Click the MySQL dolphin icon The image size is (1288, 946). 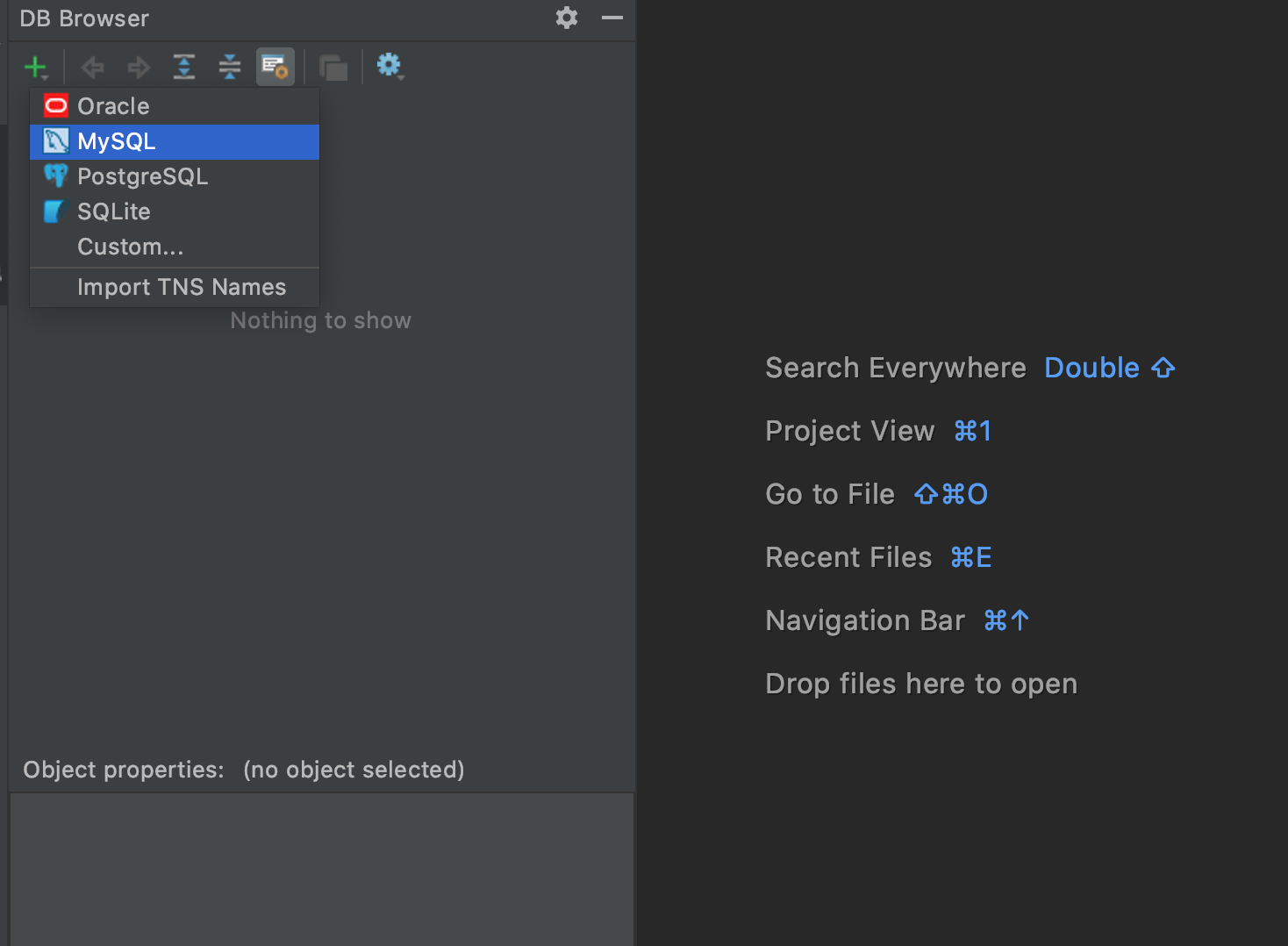56,141
